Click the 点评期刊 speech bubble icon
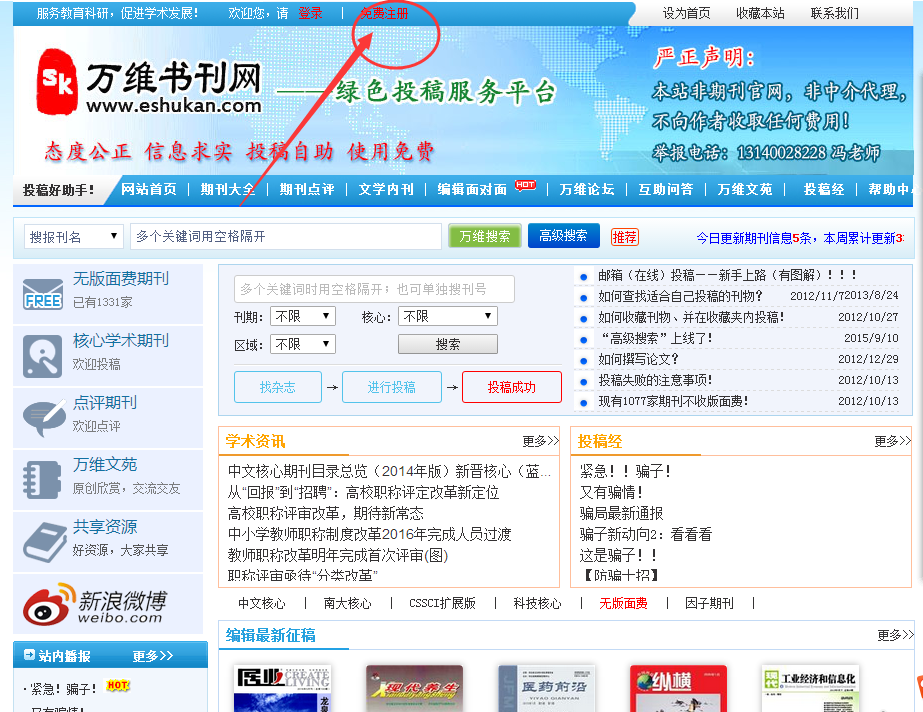The height and width of the screenshot is (712, 923). (x=43, y=416)
